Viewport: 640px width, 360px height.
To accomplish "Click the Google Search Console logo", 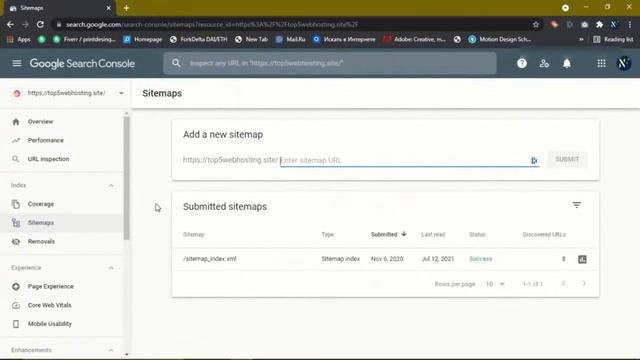I will coord(82,63).
